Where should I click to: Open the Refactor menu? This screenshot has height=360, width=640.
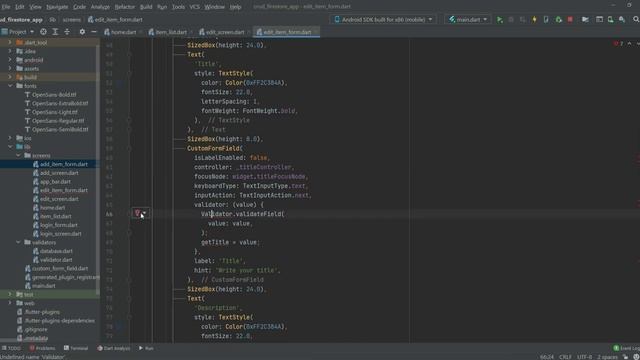click(124, 7)
